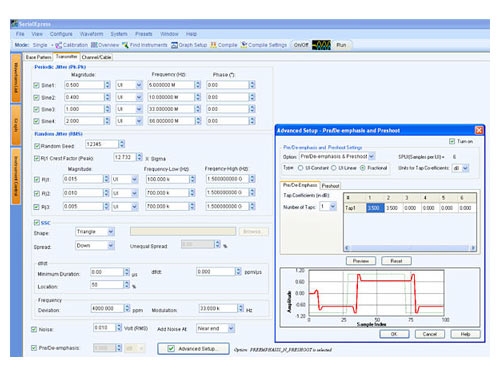Screen dimensions: 500x375
Task: Click the Deviation ppm spinner
Action: pyautogui.click(x=127, y=308)
